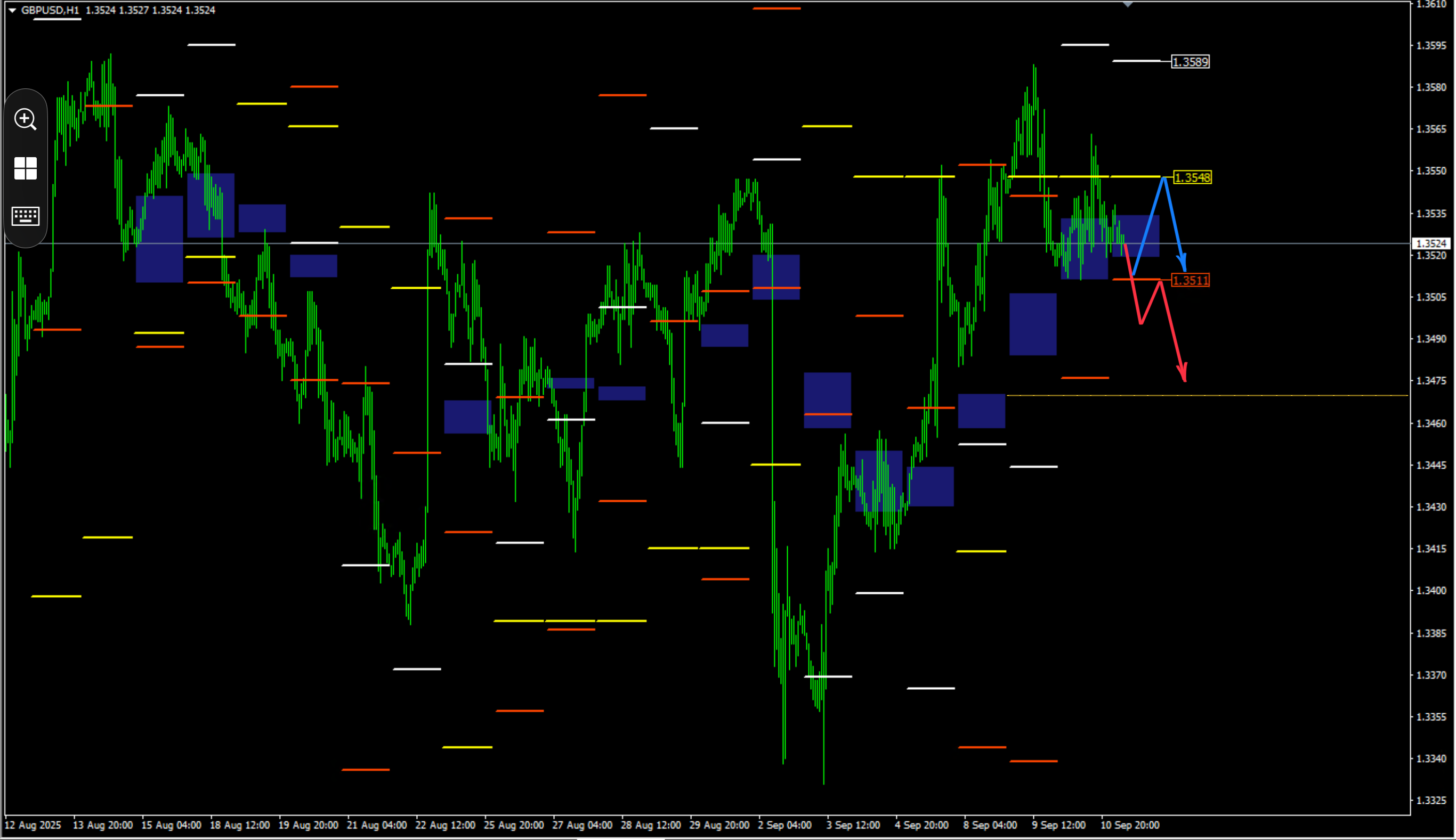Click the 1.3400 price scale value
The image size is (1456, 840).
click(1432, 591)
